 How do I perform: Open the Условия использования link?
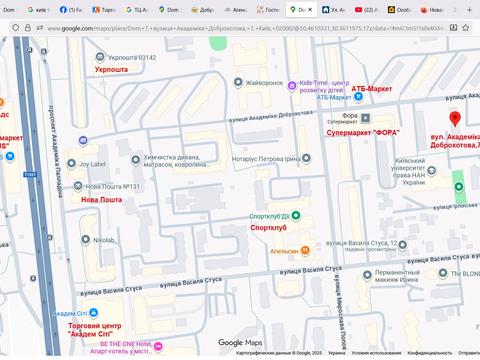coord(376,353)
